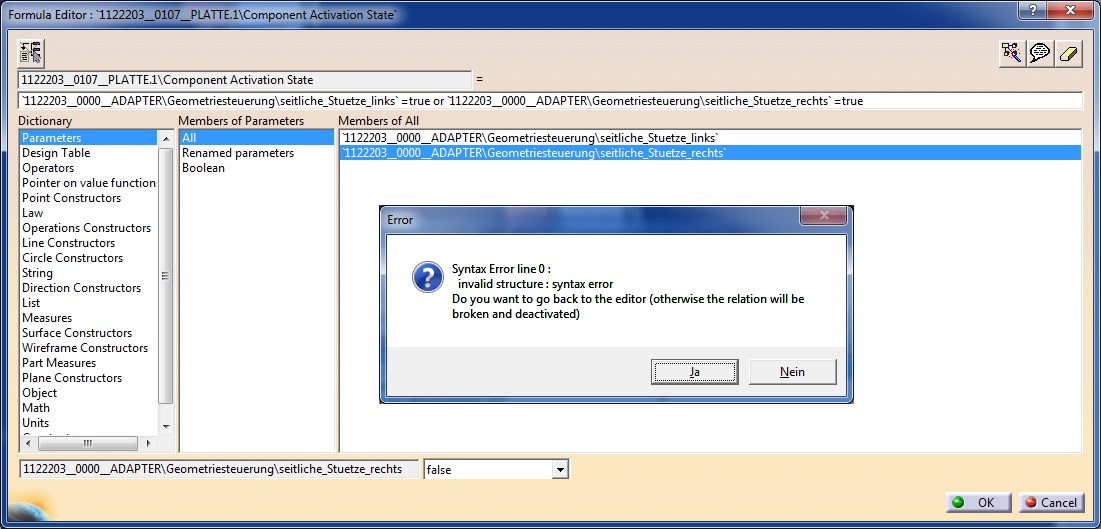
Task: Click the Component Activation State name field
Action: point(245,79)
